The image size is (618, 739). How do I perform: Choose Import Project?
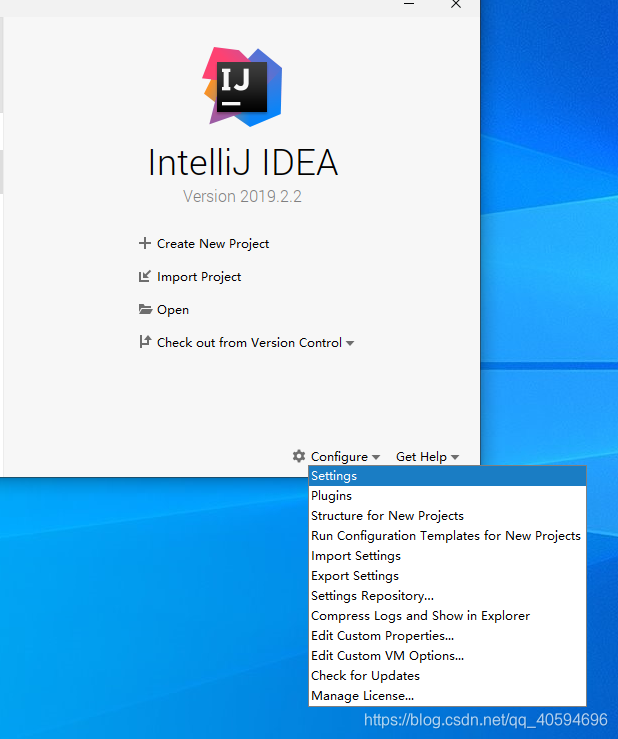198,277
